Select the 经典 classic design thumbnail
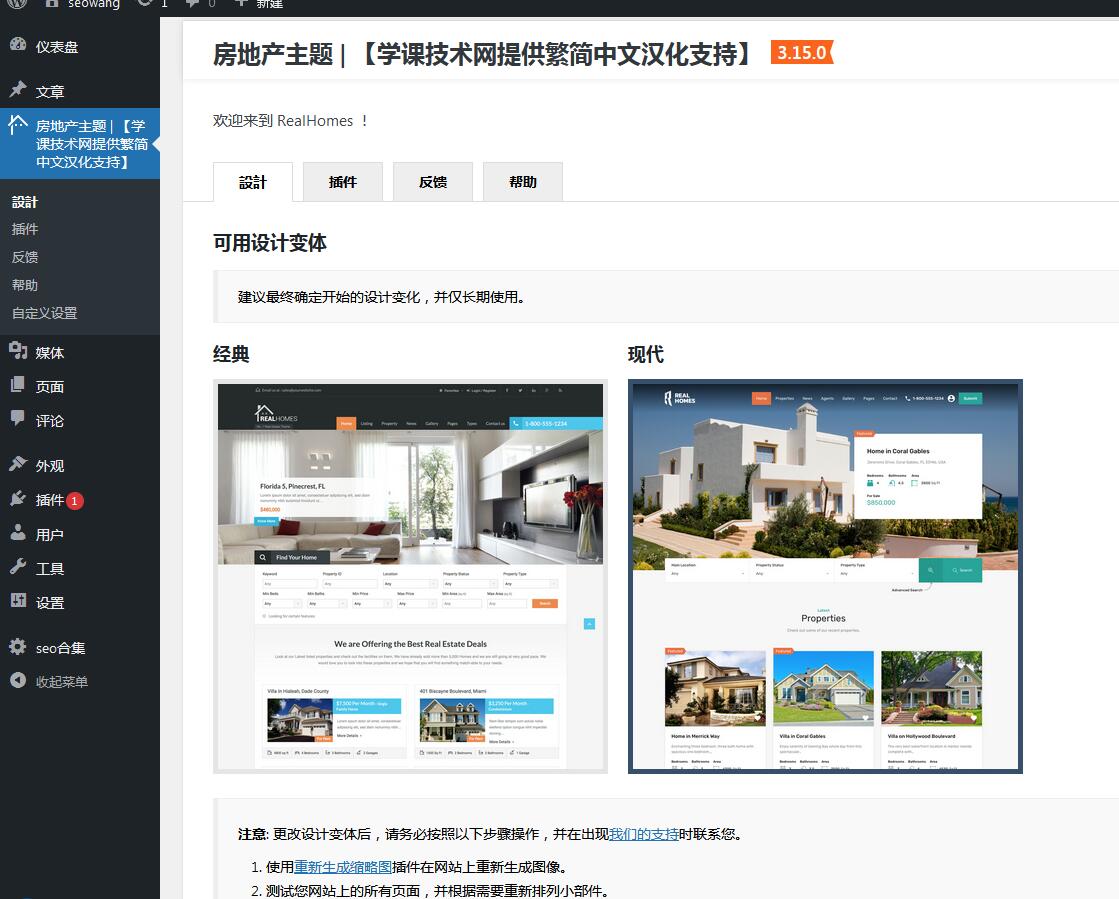1119x899 pixels. point(410,577)
